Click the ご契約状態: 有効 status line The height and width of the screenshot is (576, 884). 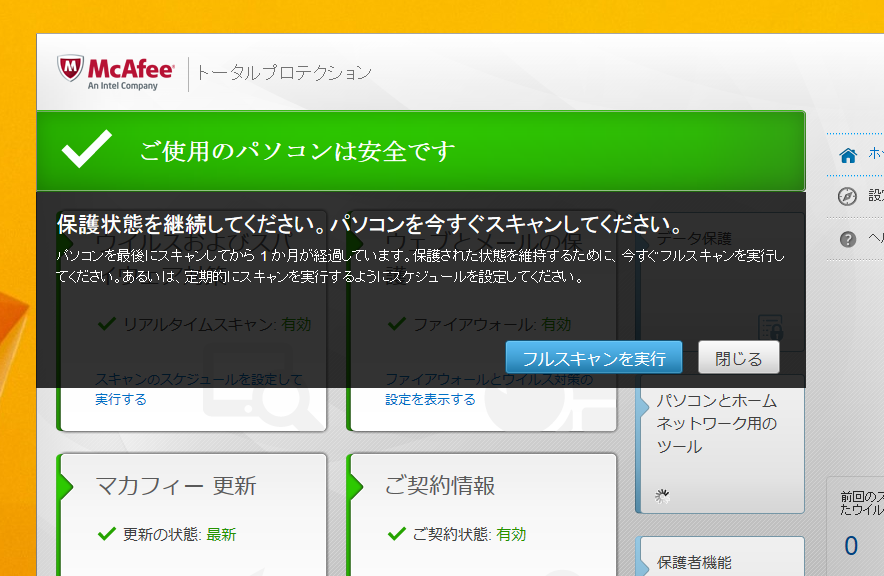[x=469, y=534]
